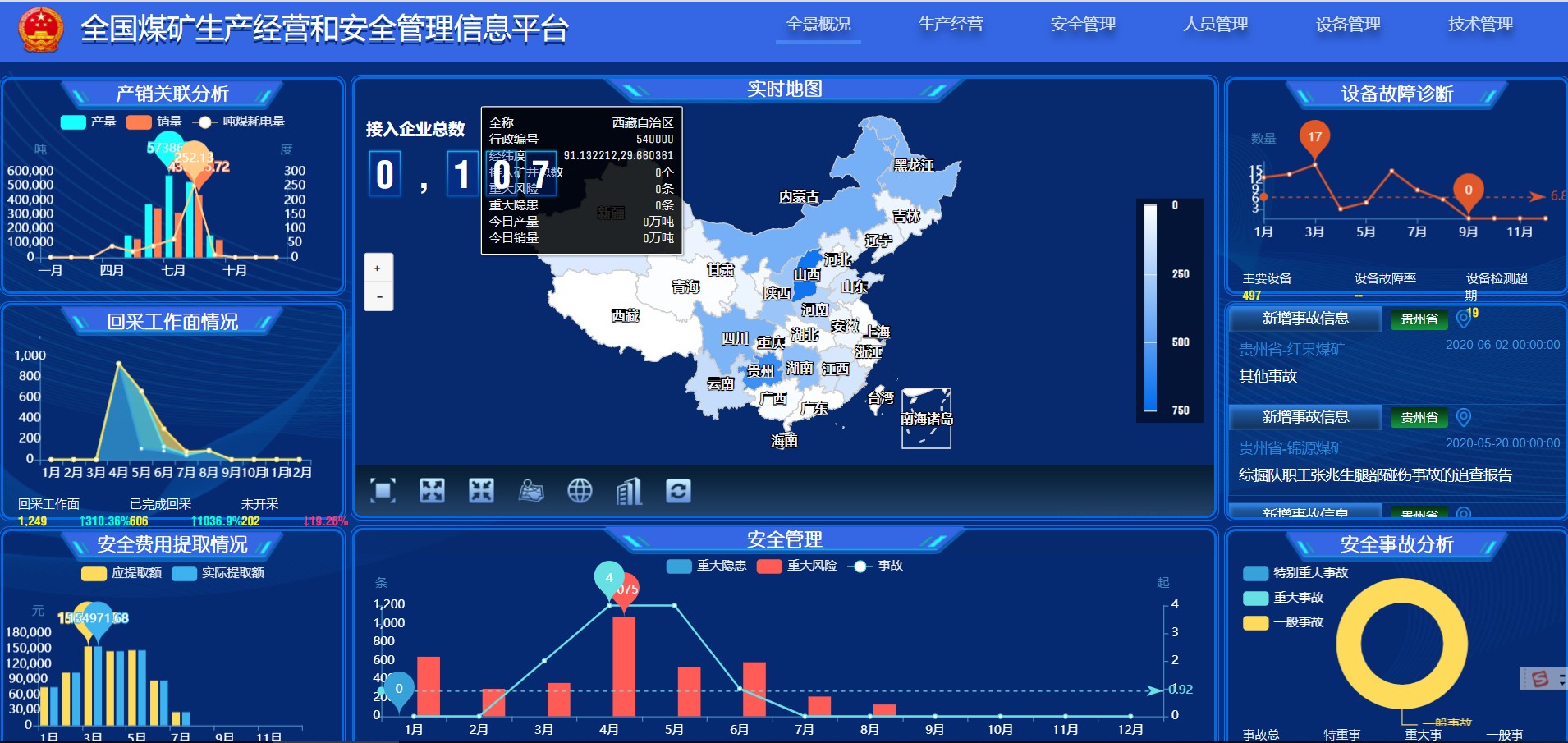Click location pin beside 锦源煤矿 accident entry
The image size is (1568, 743).
1463,417
